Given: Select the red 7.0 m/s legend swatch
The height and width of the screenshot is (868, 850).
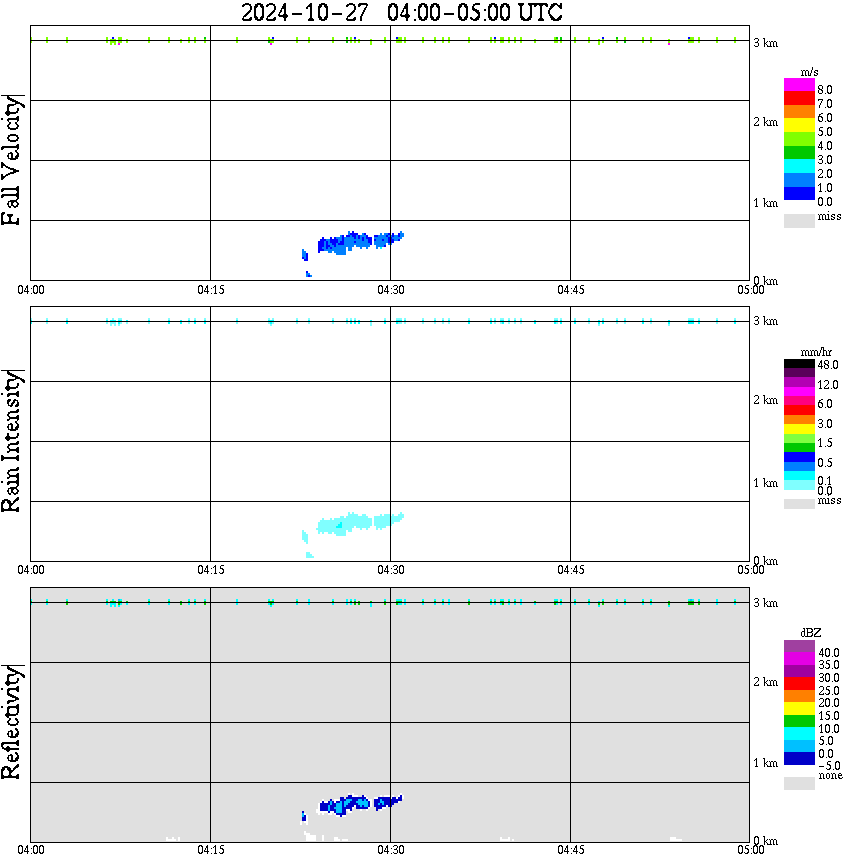Looking at the screenshot, I should click(x=799, y=99).
